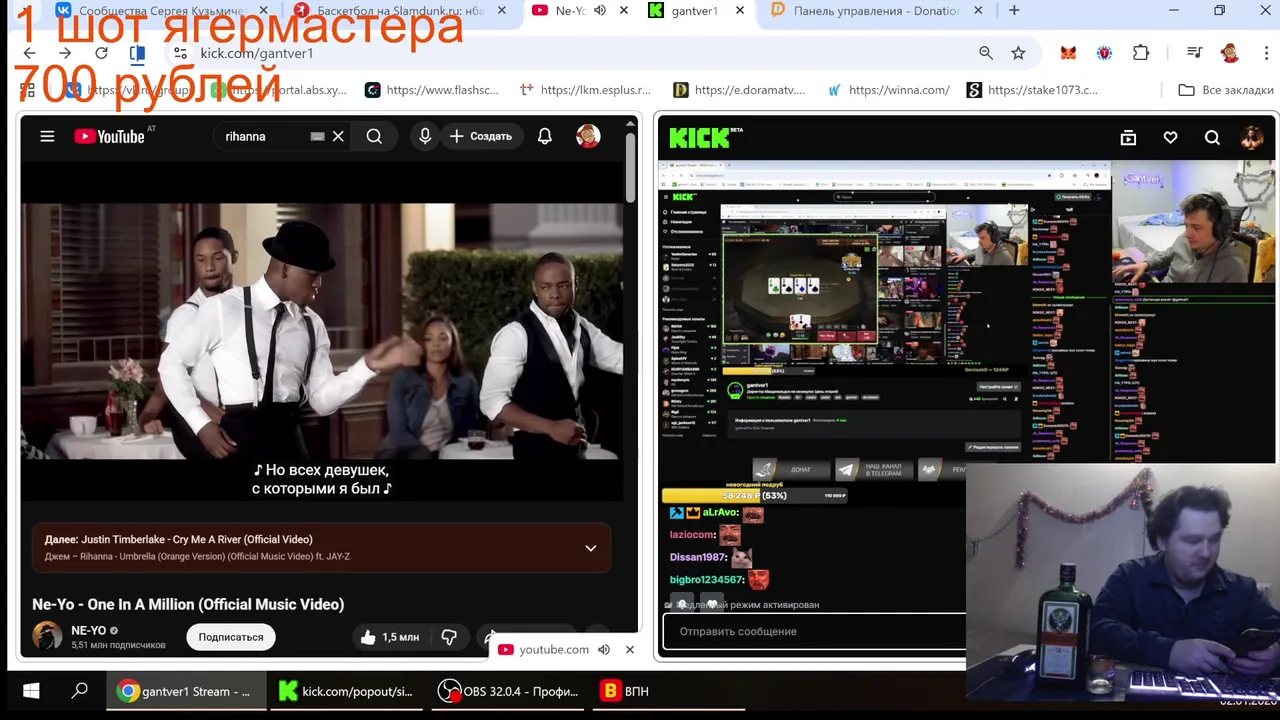This screenshot has width=1280, height=720.
Task: Expand the Далее up-next panel
Action: coord(591,548)
